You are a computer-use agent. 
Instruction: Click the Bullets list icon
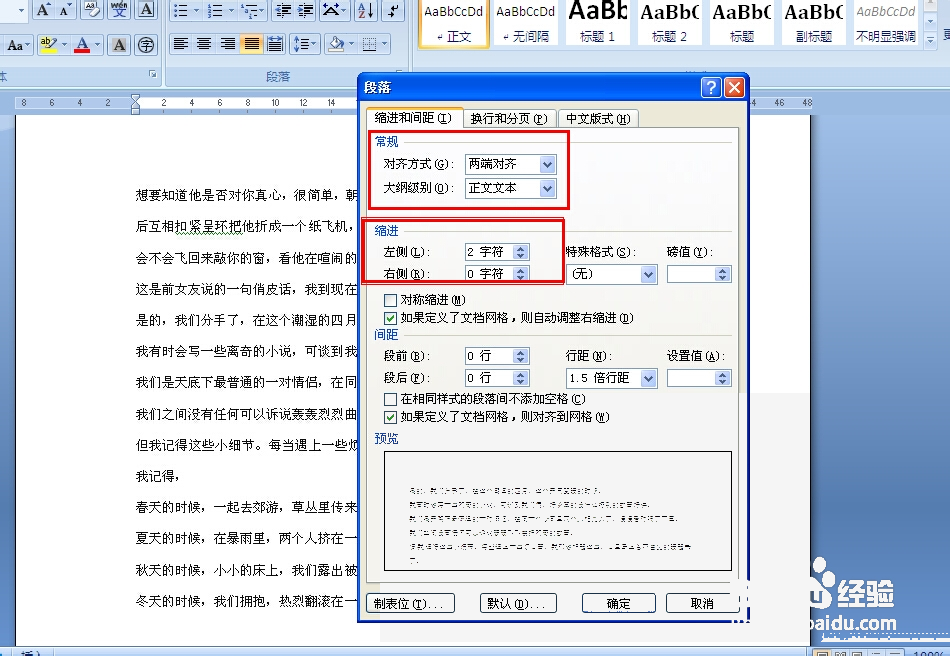(181, 10)
